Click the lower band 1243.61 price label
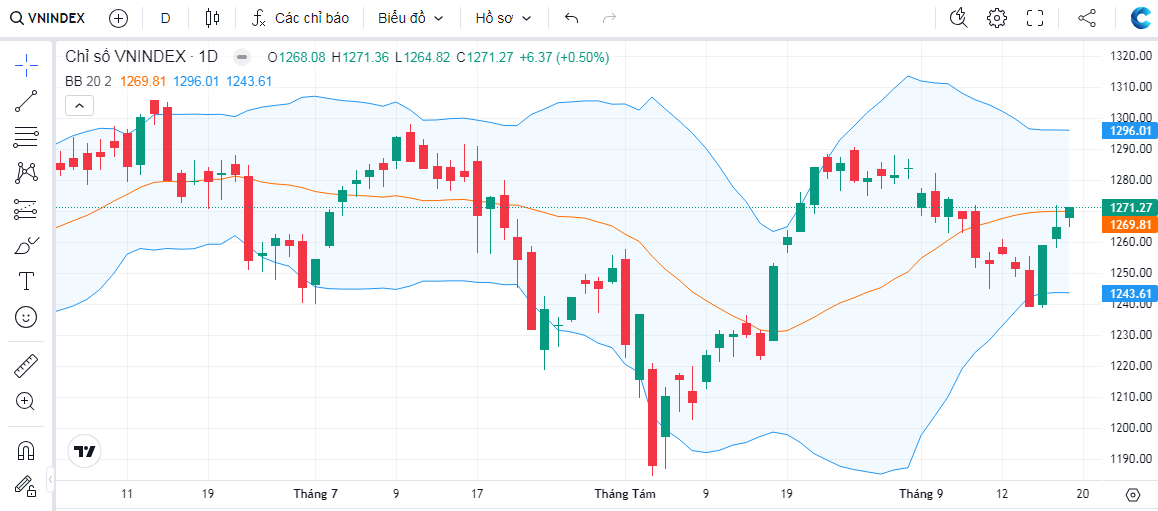The height and width of the screenshot is (511, 1158). pos(1129,294)
